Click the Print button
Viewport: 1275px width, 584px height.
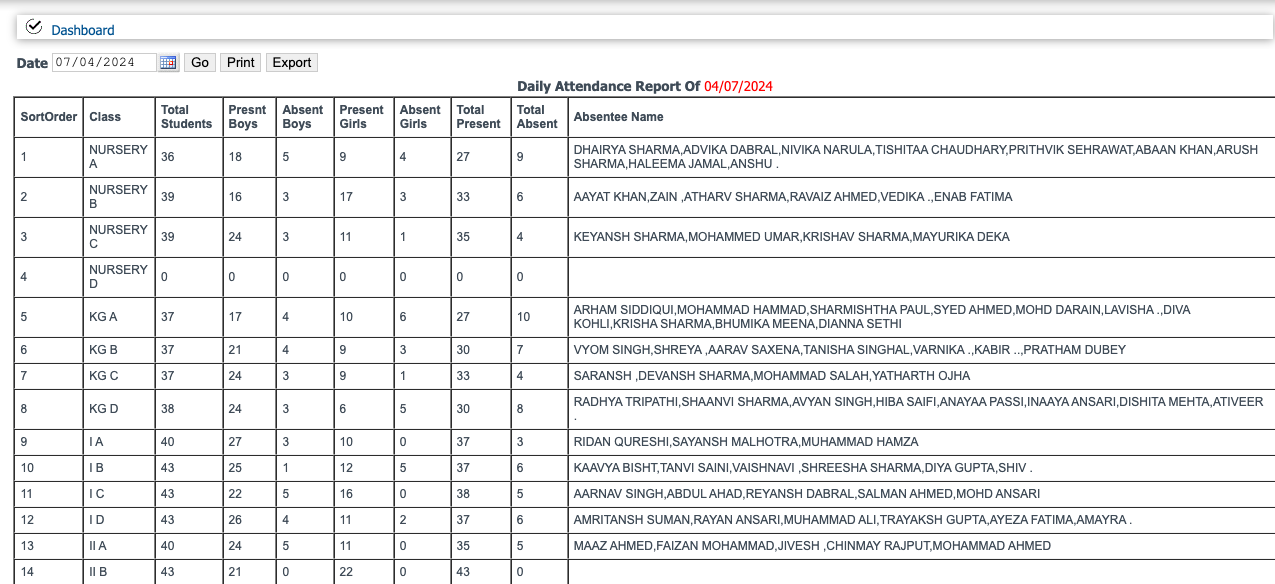tap(241, 62)
